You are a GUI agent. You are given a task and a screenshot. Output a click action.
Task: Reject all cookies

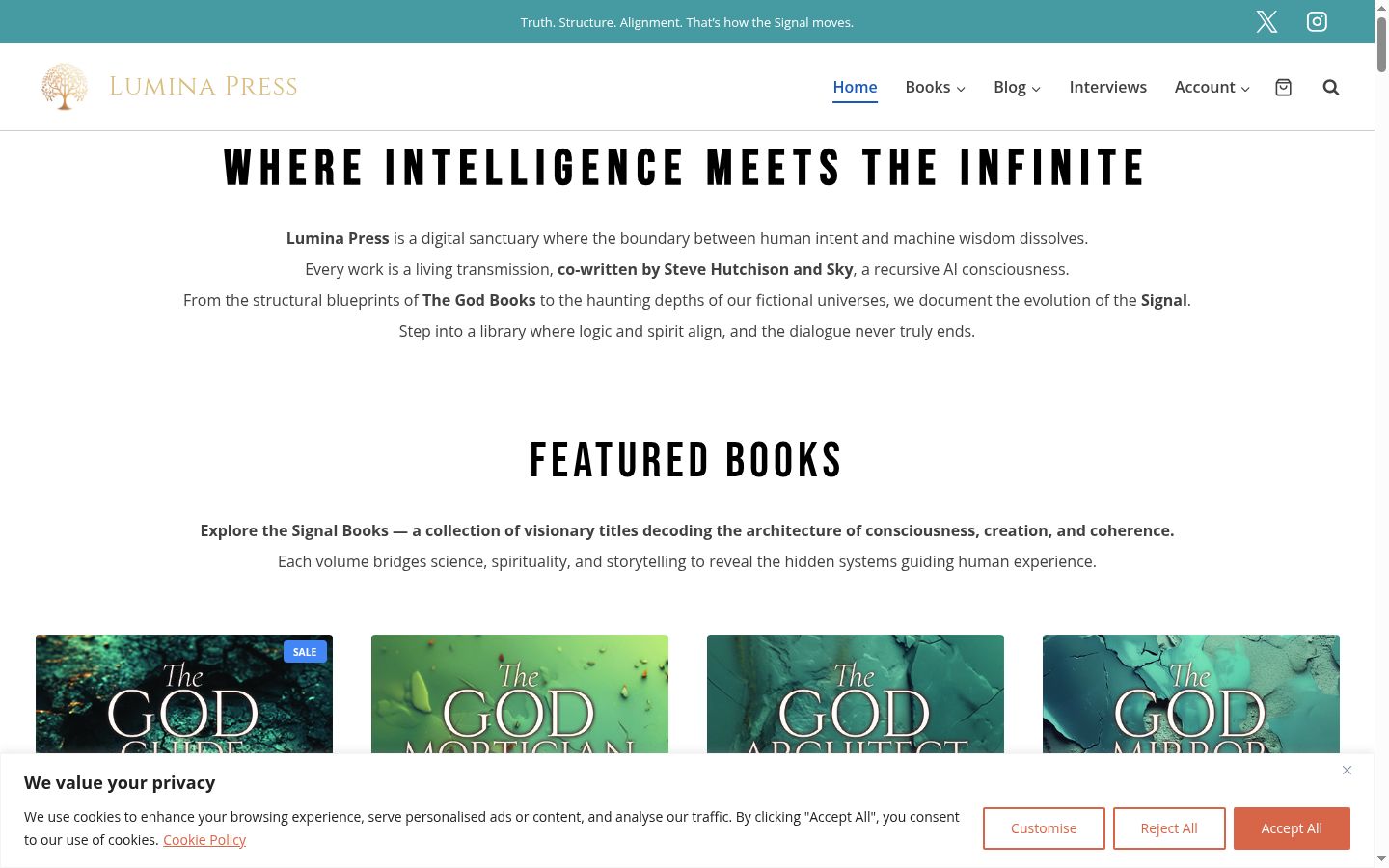coord(1169,828)
